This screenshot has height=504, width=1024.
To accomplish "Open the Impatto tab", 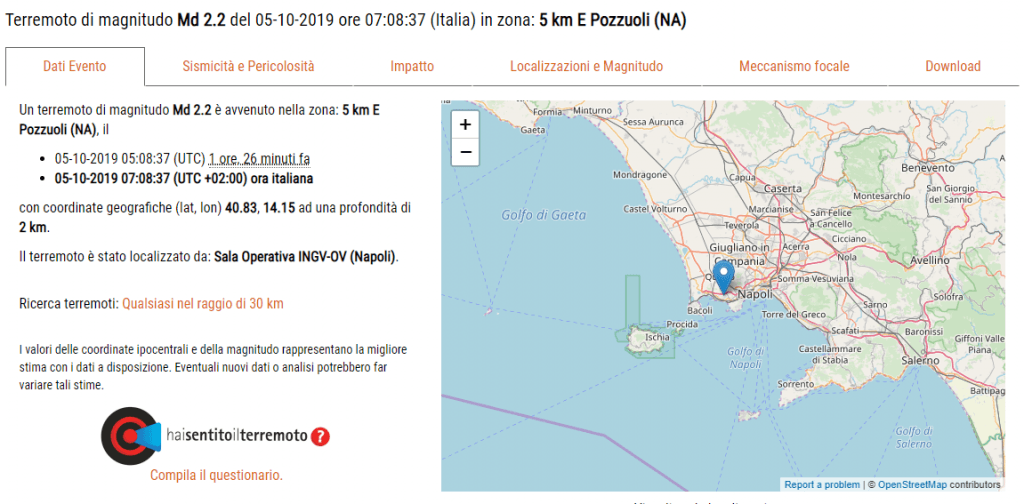I will 412,67.
